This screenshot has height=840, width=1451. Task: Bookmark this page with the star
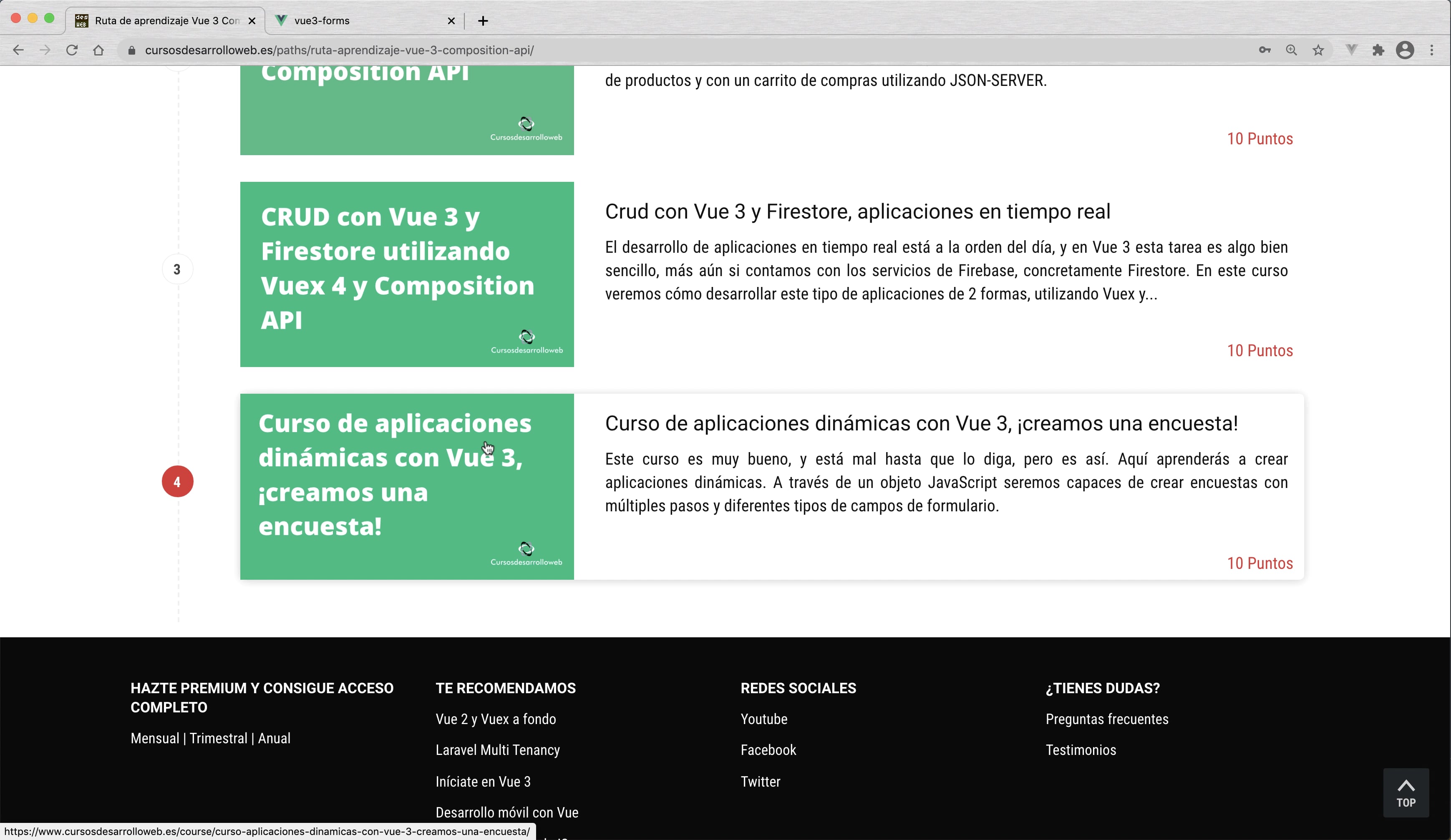1318,50
